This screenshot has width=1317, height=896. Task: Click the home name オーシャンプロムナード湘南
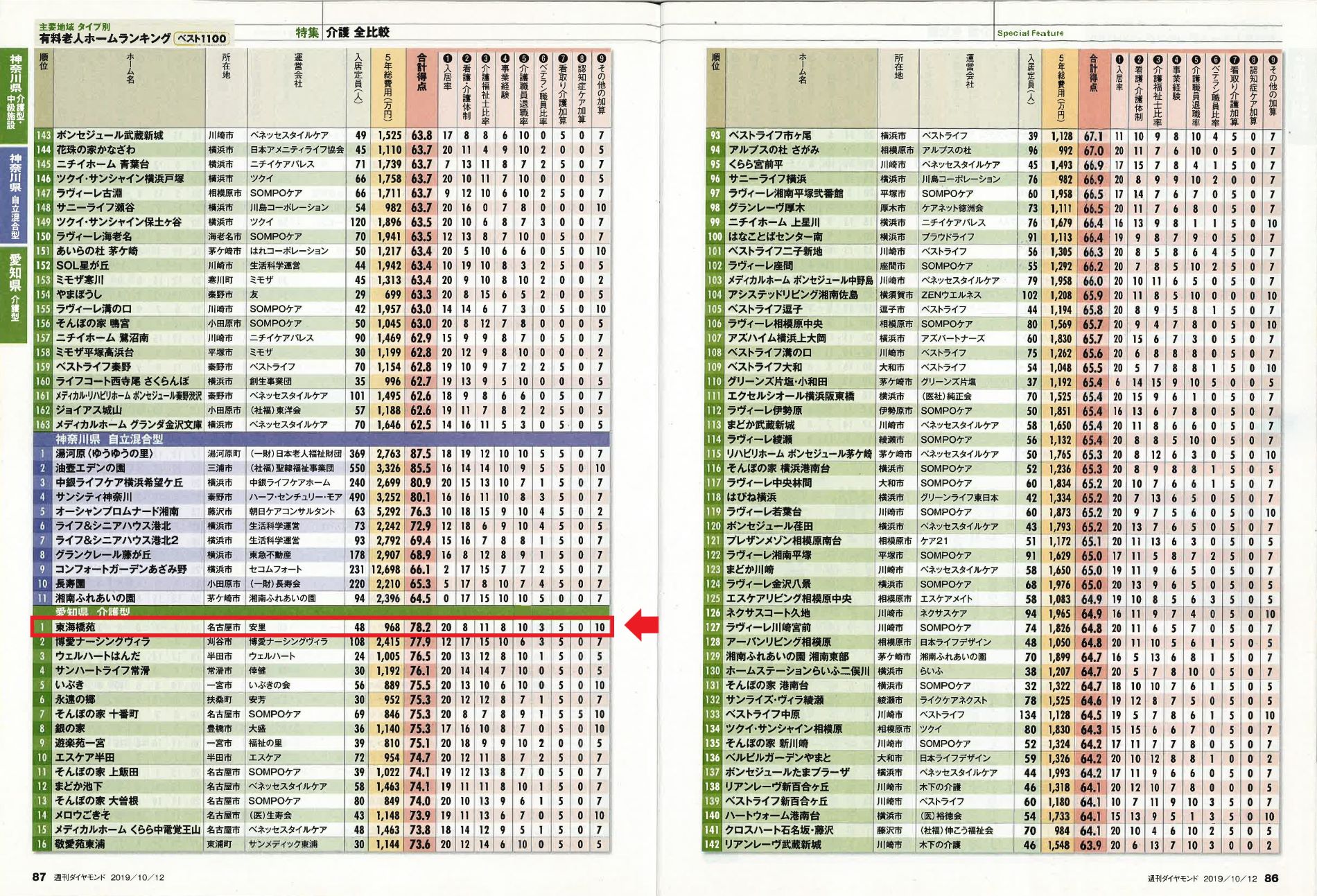click(117, 511)
